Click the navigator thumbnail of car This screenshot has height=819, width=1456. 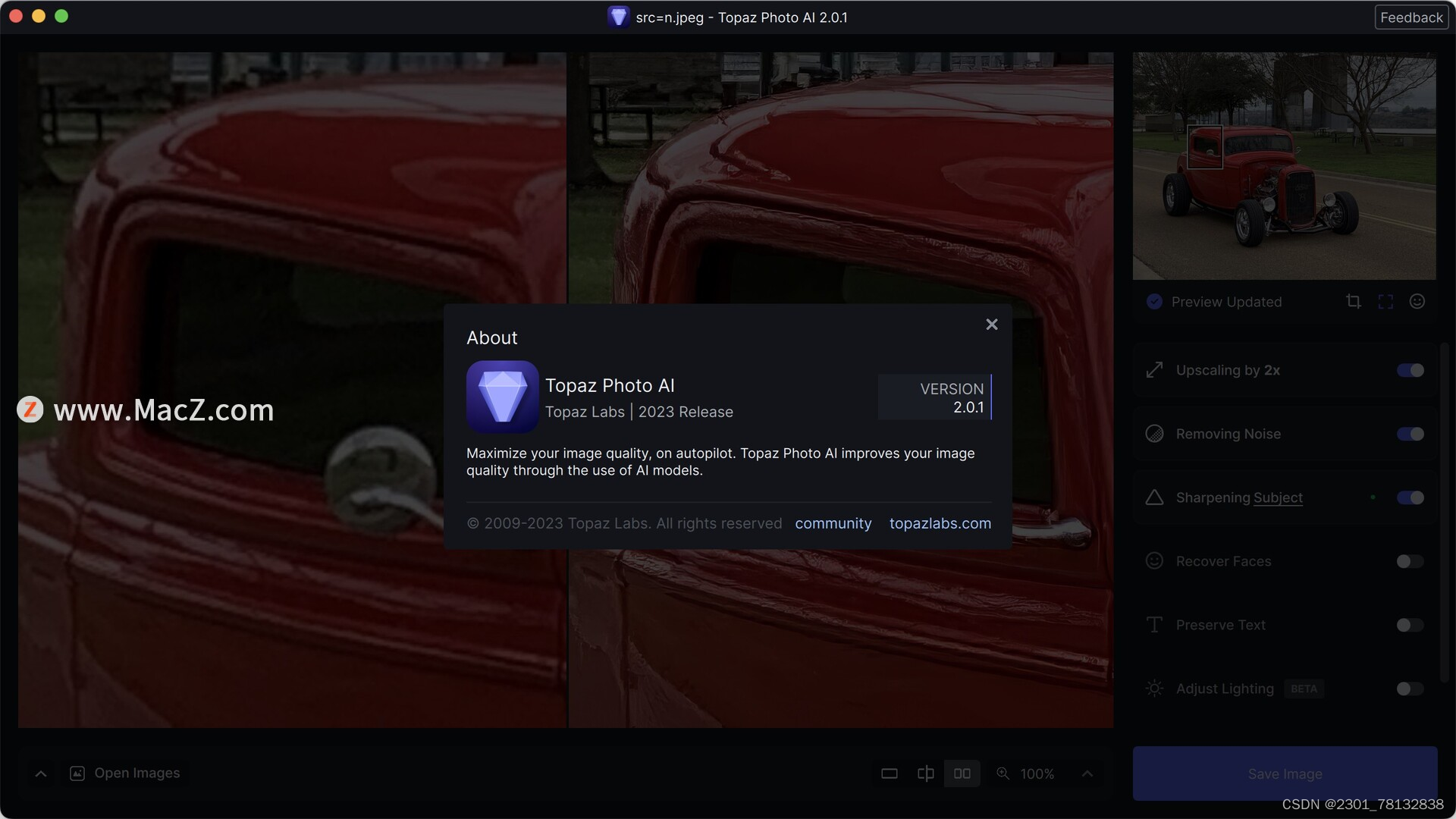(1283, 165)
